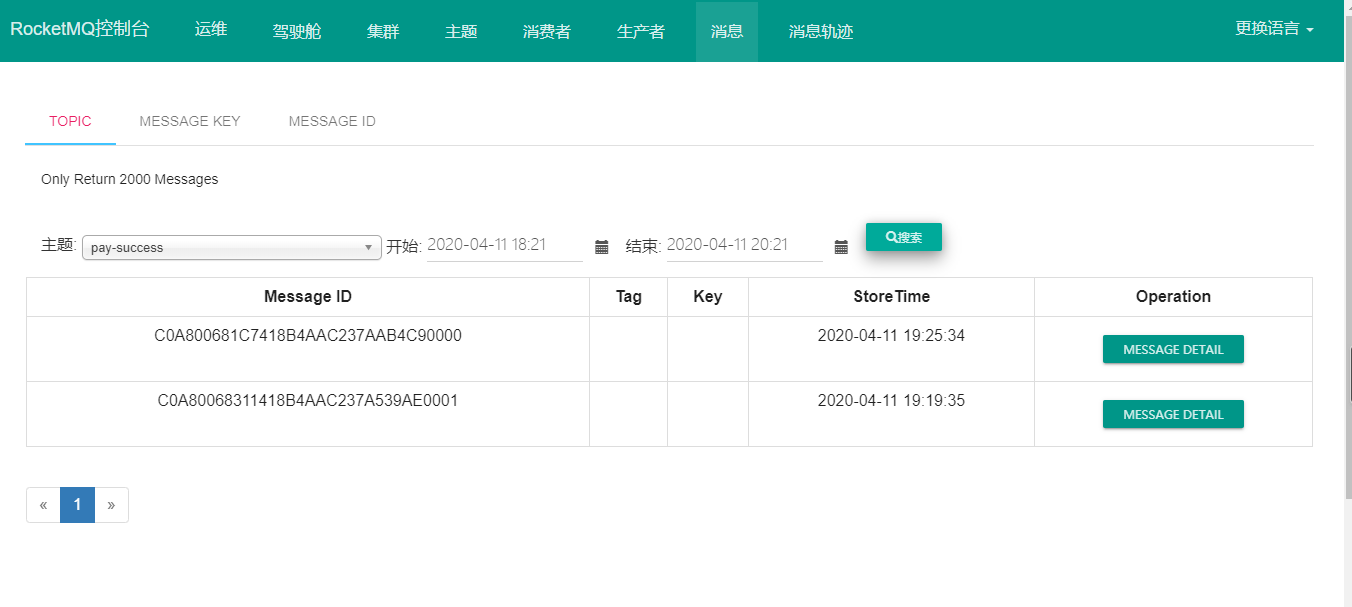The image size is (1352, 607).
Task: Click the RocketMQ控制台 brand link
Action: (x=80, y=29)
